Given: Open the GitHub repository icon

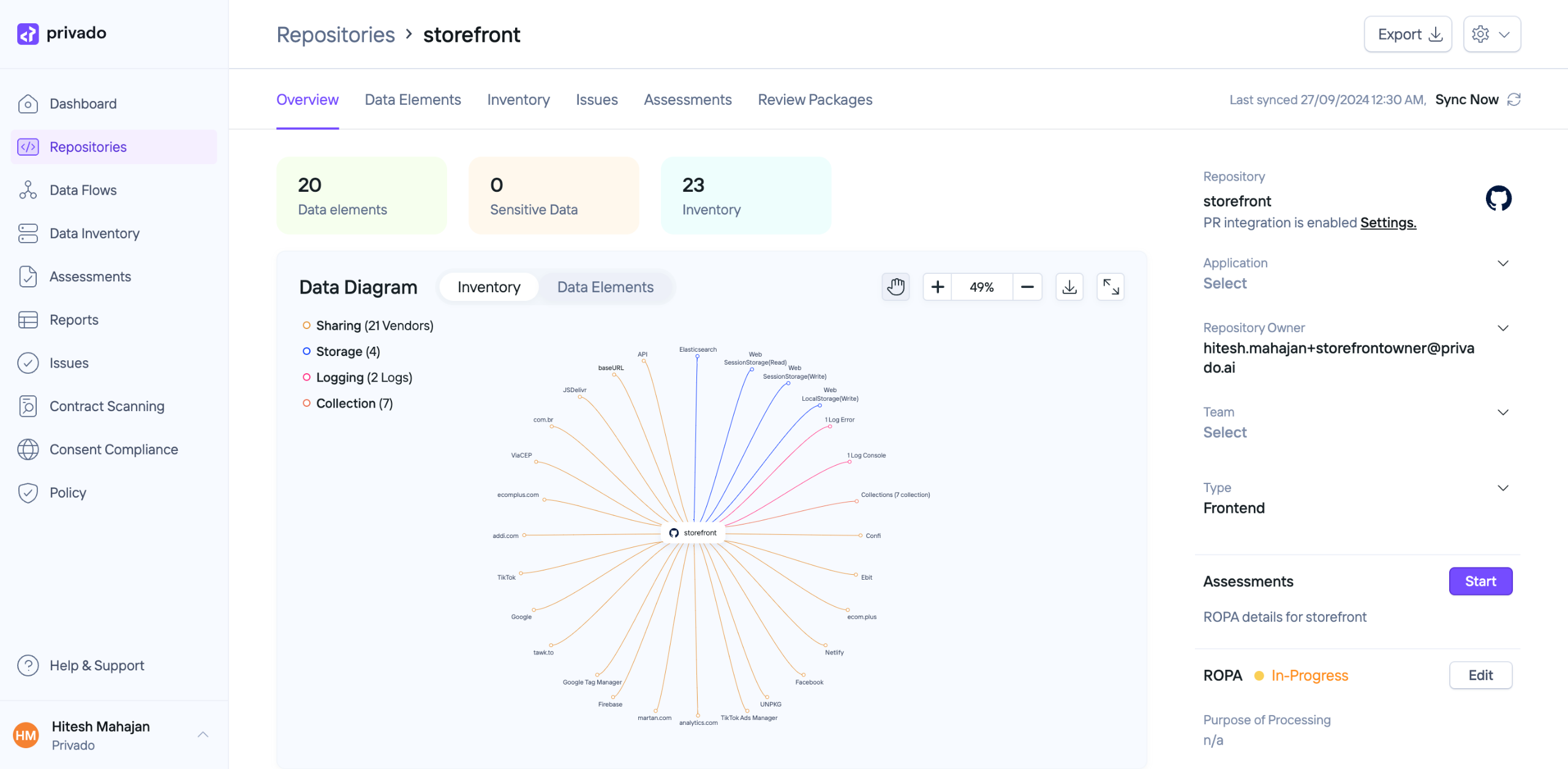Looking at the screenshot, I should coord(1498,199).
